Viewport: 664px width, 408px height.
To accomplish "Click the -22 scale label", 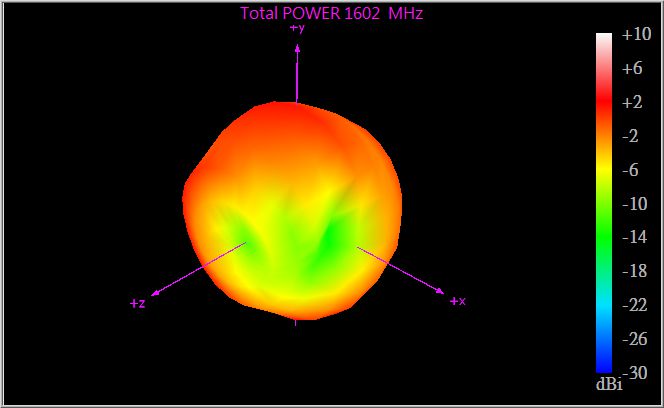I will (x=635, y=305).
